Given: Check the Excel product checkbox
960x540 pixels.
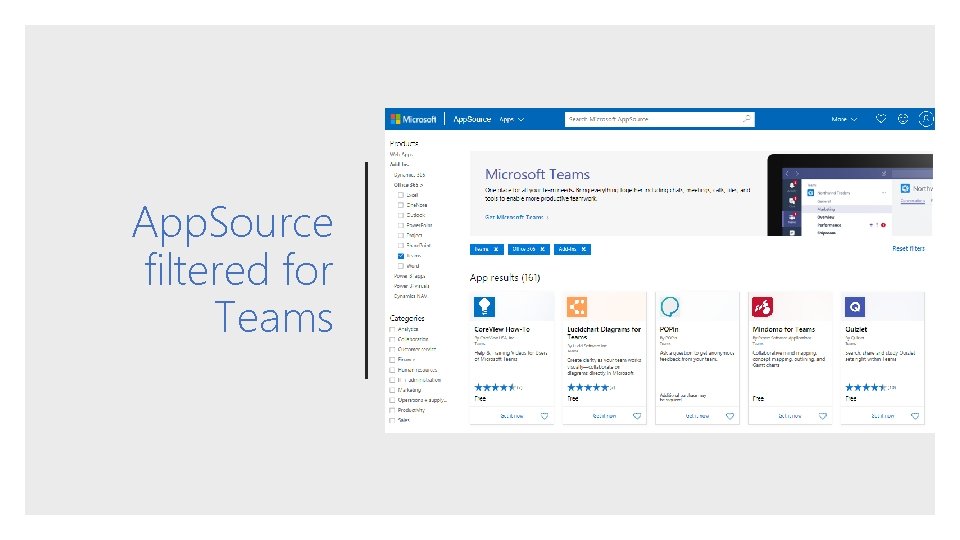Looking at the screenshot, I should (401, 195).
